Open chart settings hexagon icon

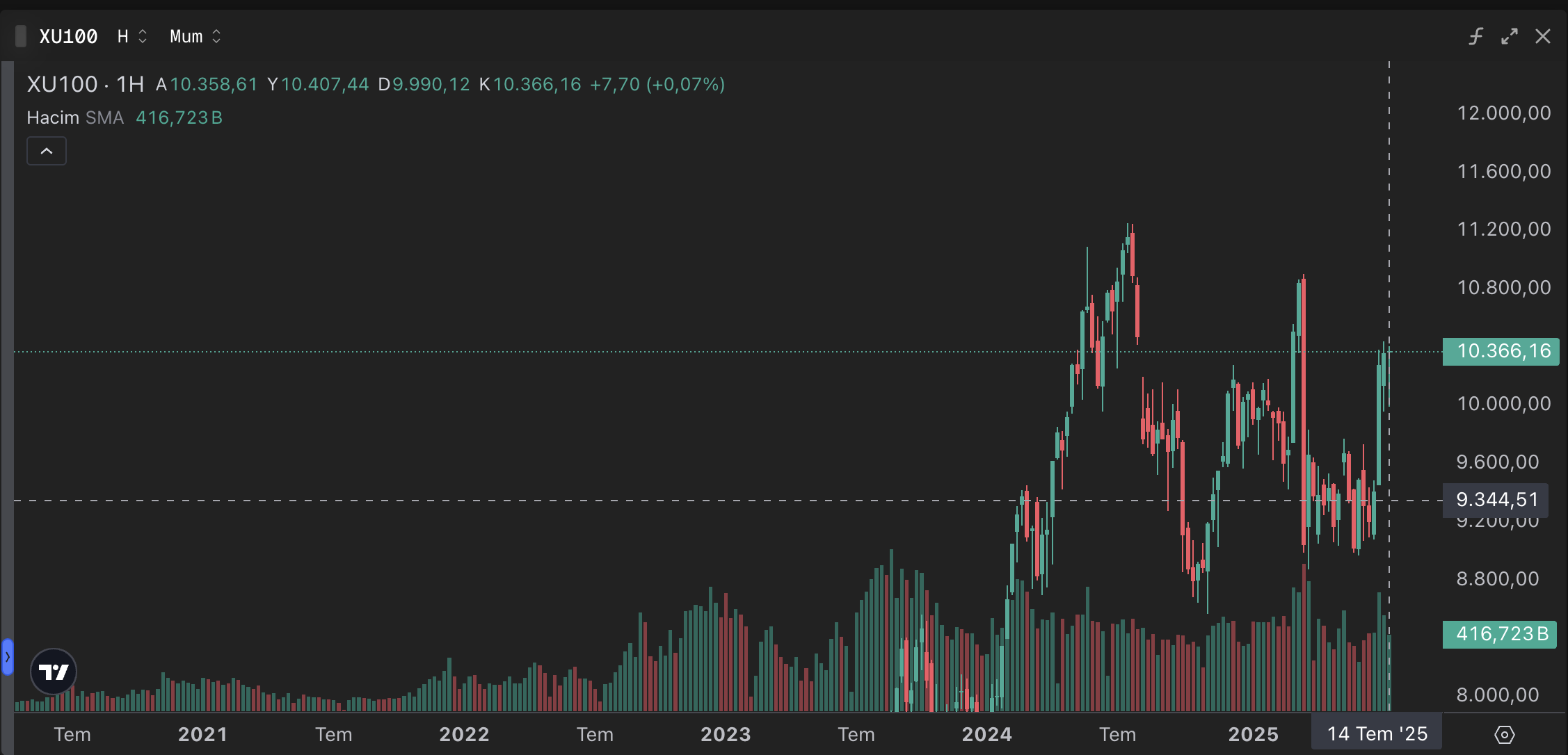click(x=1504, y=734)
